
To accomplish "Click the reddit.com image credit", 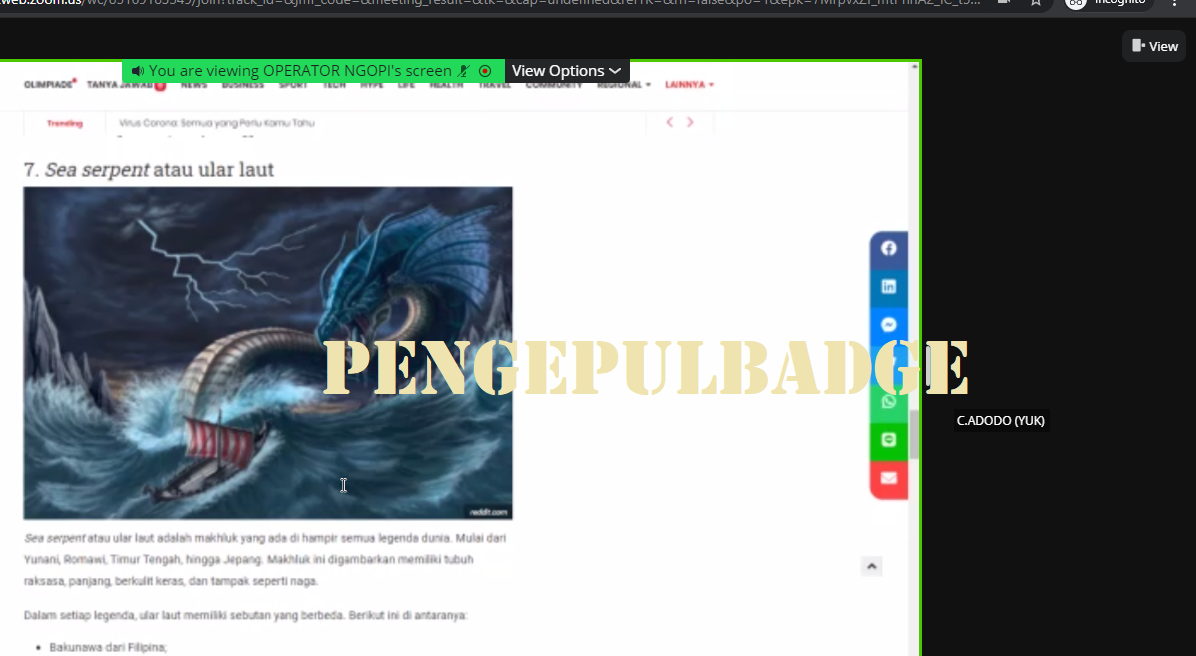I will coord(488,512).
